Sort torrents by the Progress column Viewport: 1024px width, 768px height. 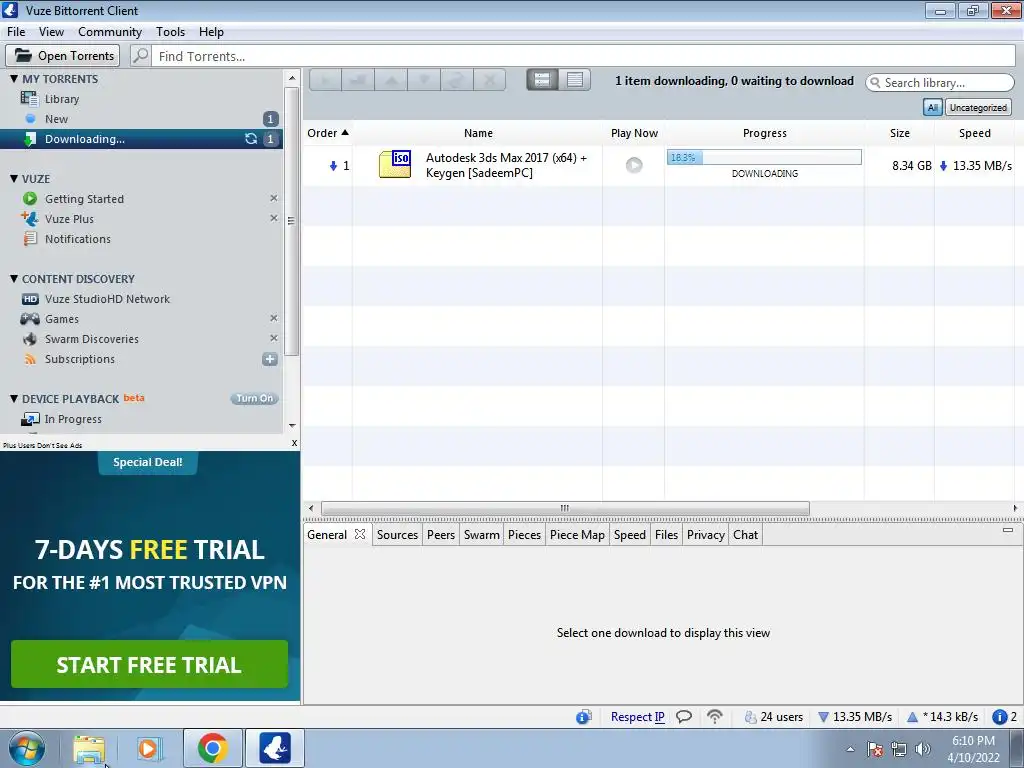[x=765, y=133]
